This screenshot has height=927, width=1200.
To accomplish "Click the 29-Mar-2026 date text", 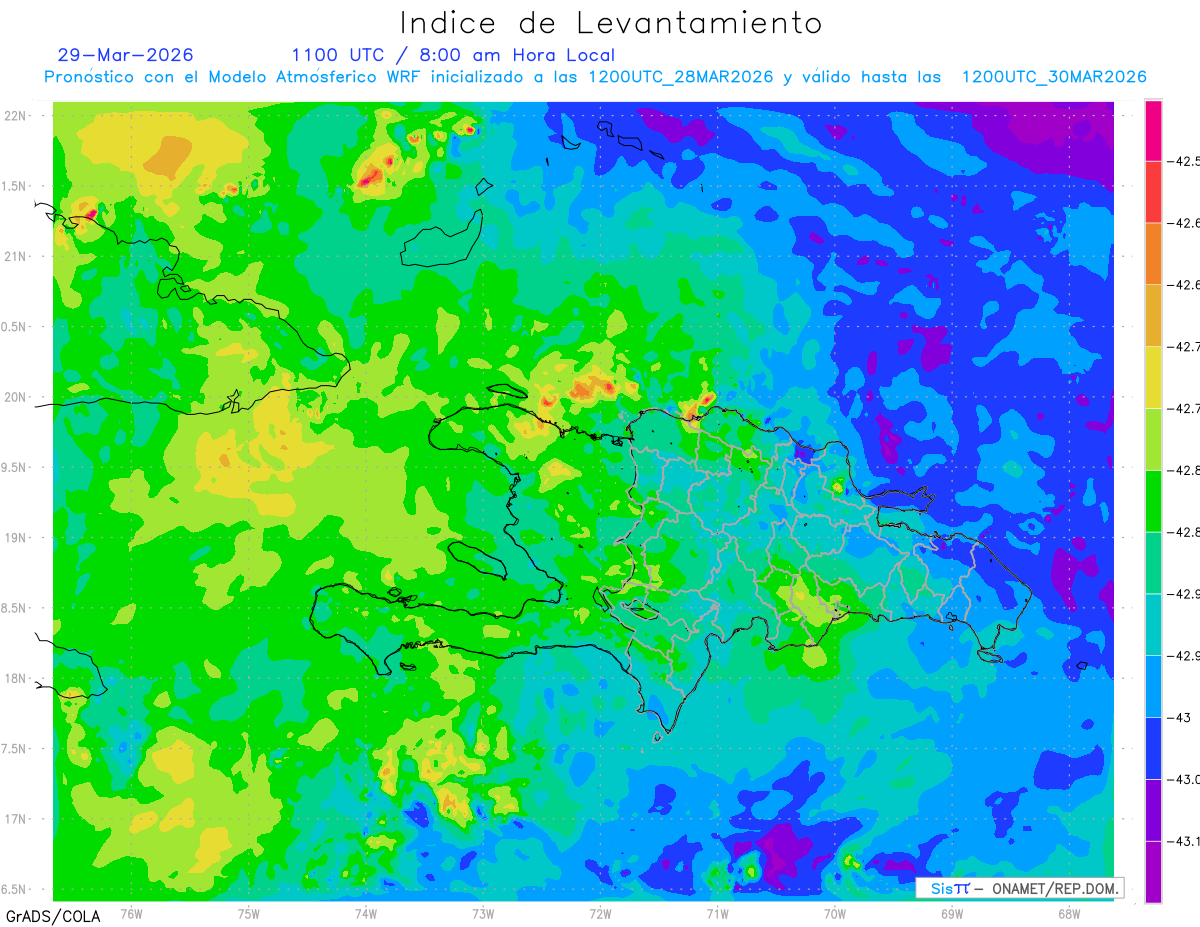I will pyautogui.click(x=126, y=55).
